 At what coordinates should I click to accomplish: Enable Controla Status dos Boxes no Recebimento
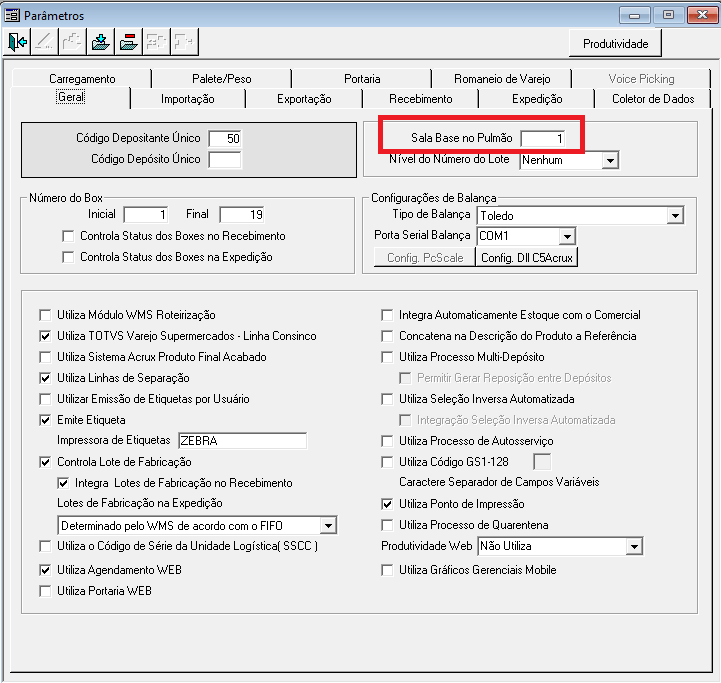(68, 236)
